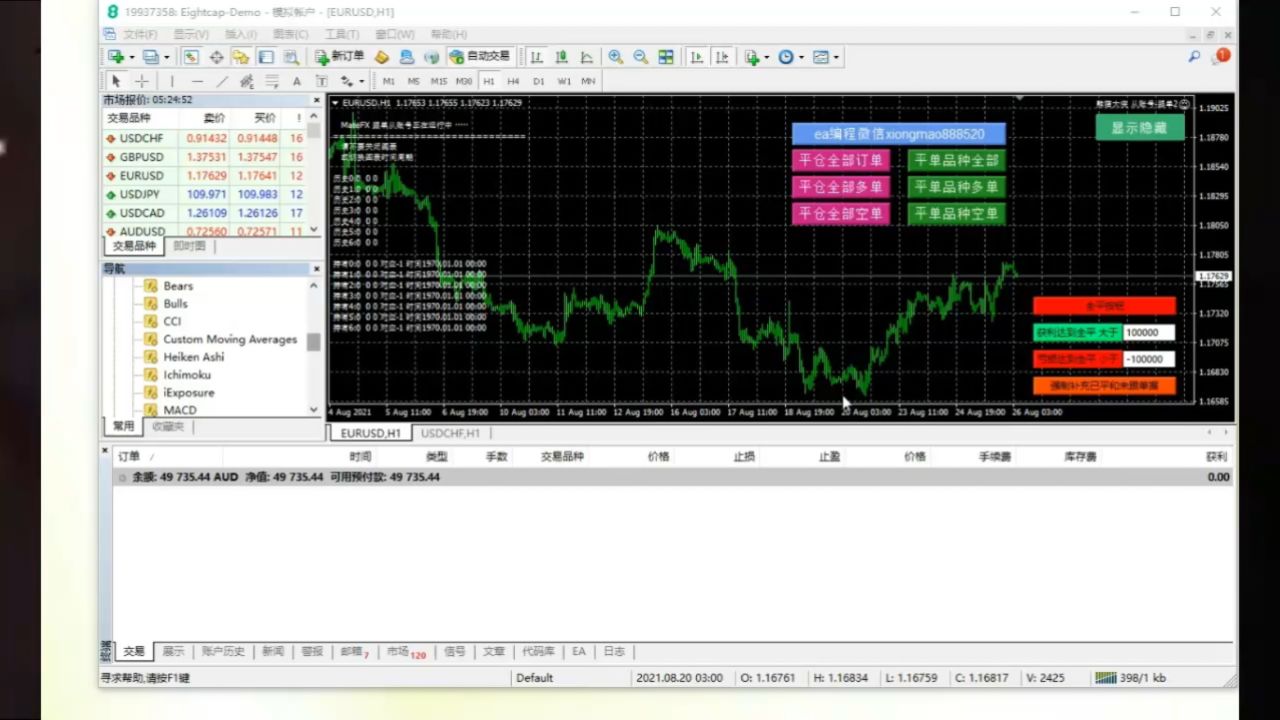This screenshot has height=720, width=1280.
Task: Switch chart to line chart icon
Action: click(587, 57)
